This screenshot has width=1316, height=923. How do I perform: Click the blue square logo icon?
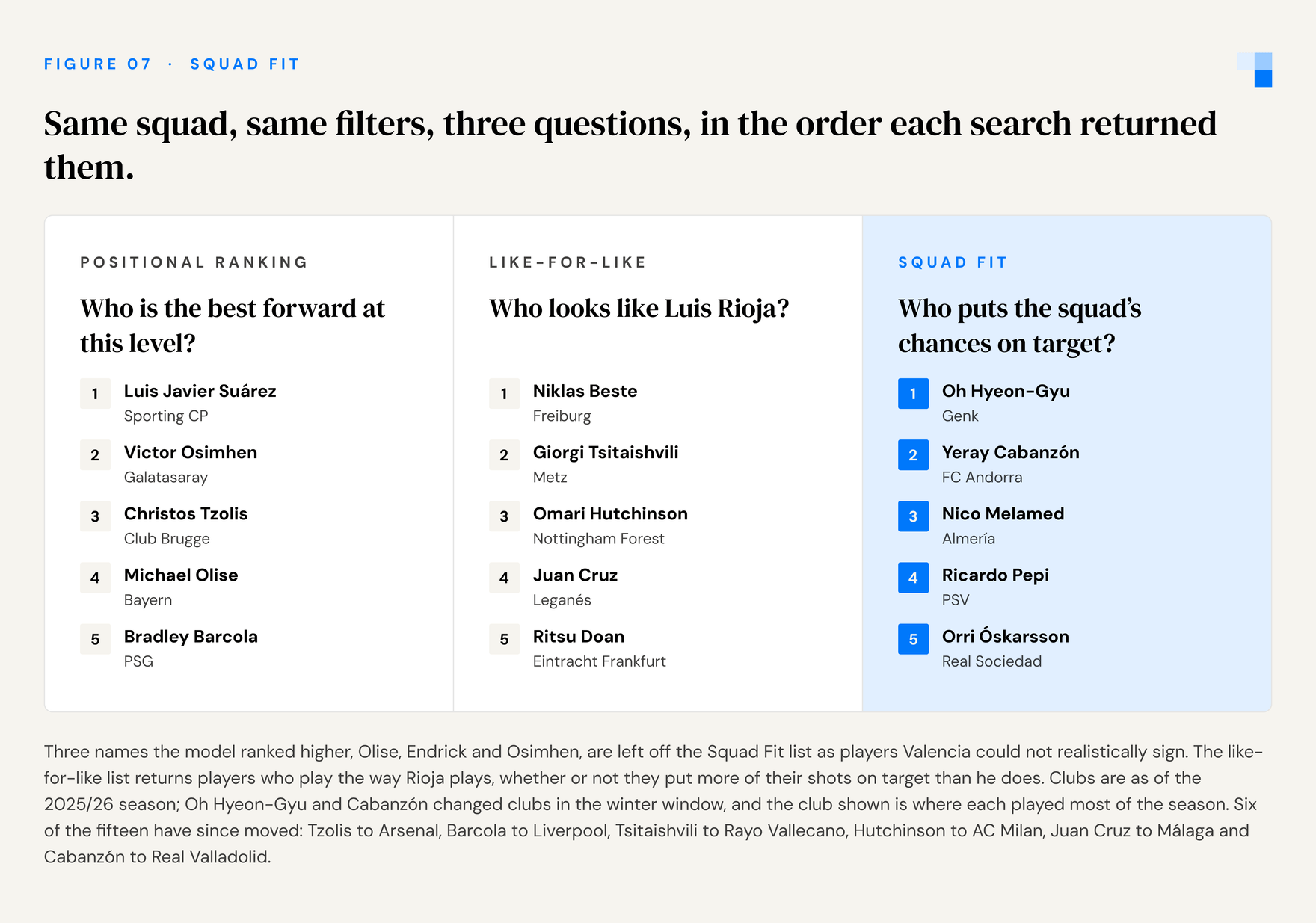coord(1255,70)
